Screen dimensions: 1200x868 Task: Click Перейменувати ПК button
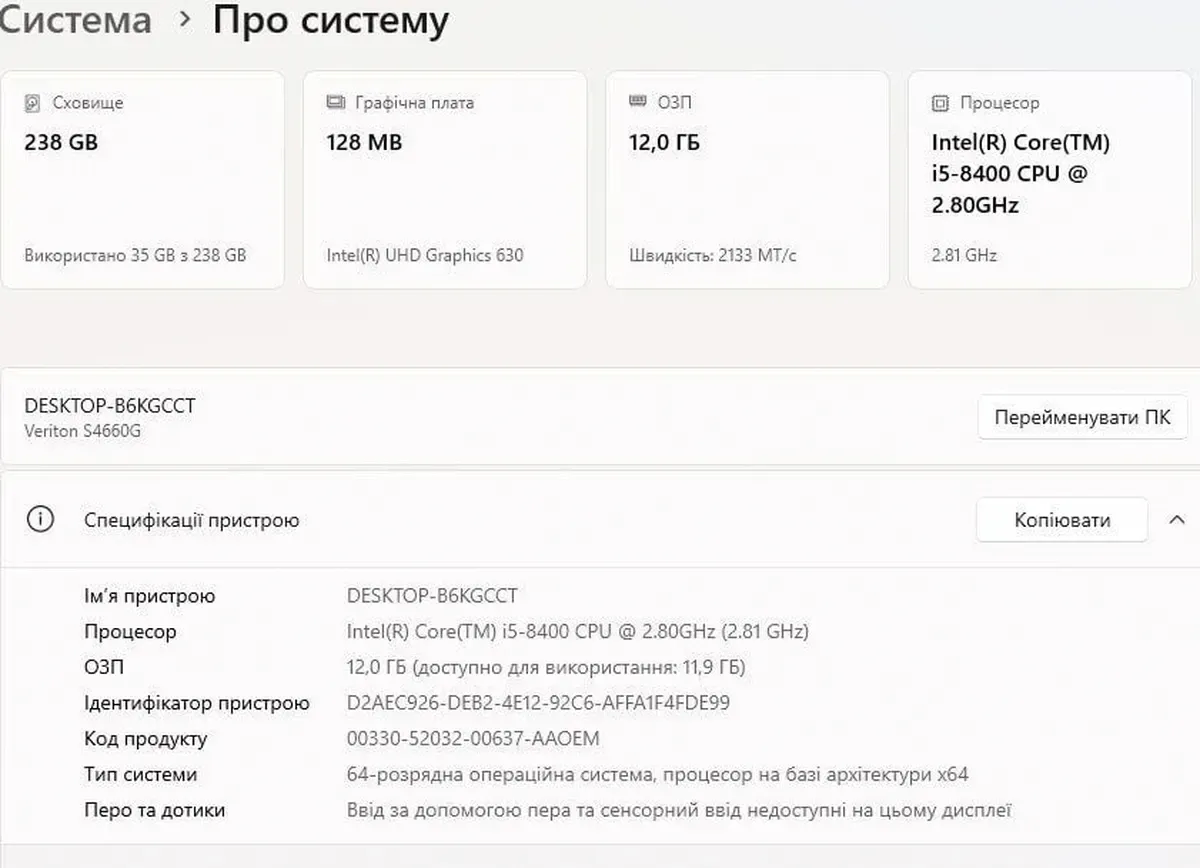(x=1082, y=417)
